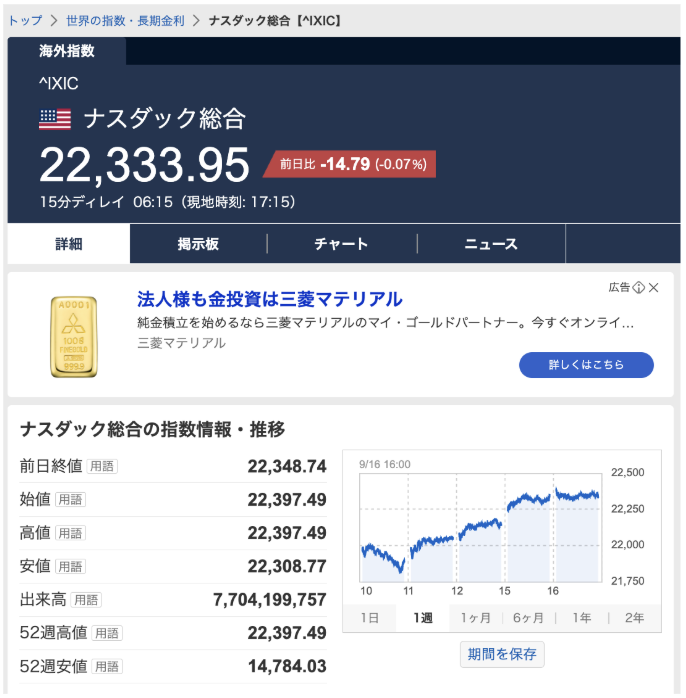Switch chart range to 1年
686x698 pixels.
[x=581, y=618]
